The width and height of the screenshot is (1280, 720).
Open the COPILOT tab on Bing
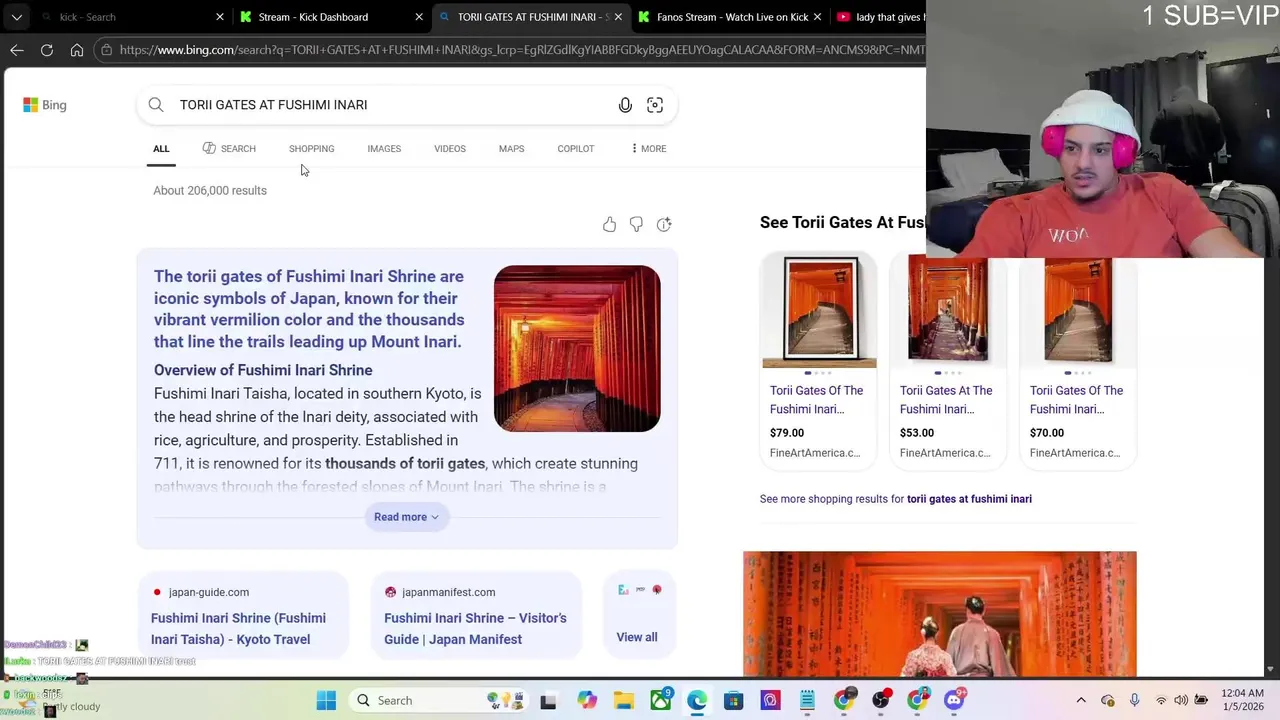(x=576, y=149)
